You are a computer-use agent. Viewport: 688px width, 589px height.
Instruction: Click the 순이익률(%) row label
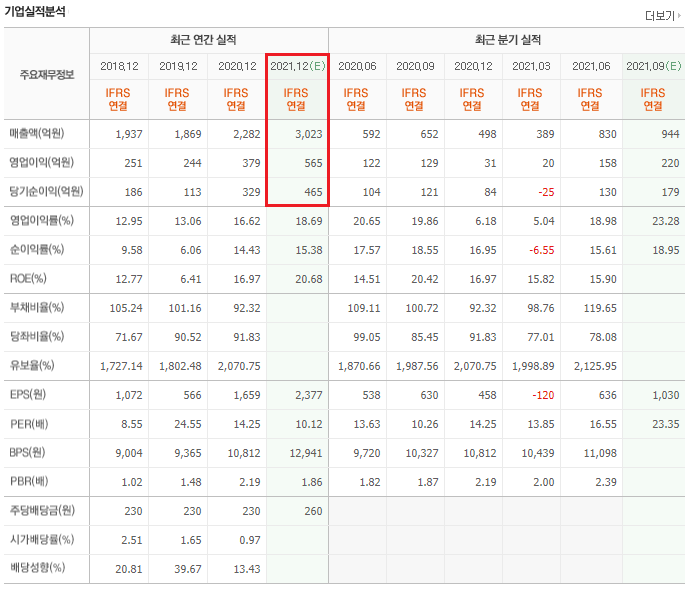click(x=37, y=249)
